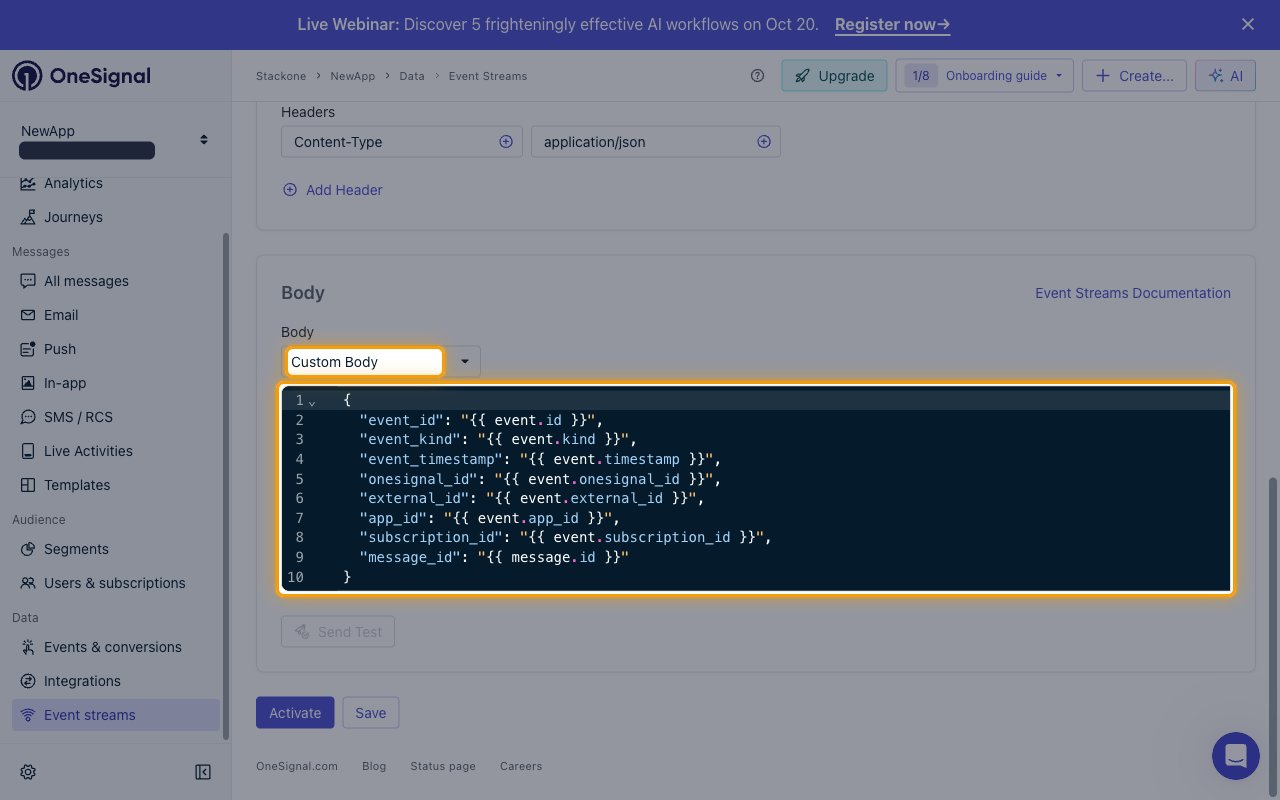Click the Upgrade button
1280x800 pixels.
[x=834, y=76]
